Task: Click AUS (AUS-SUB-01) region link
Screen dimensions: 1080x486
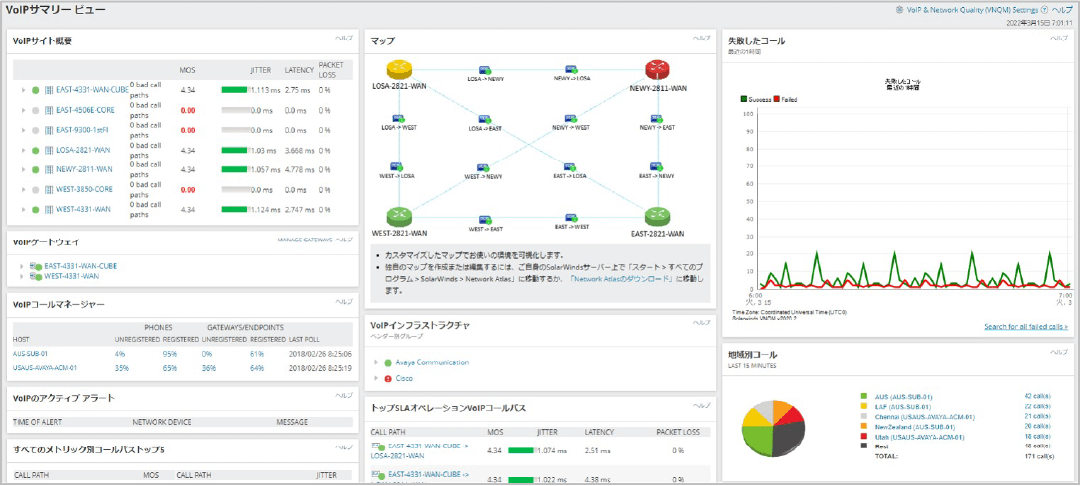Action: click(x=904, y=397)
